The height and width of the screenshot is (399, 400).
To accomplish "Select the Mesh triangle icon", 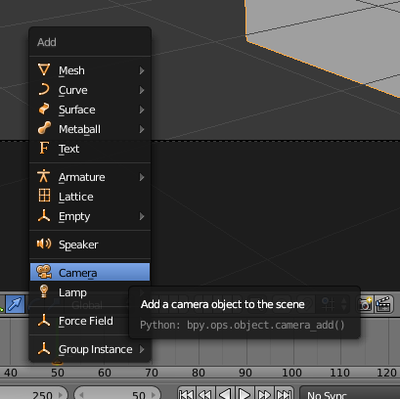I will (44, 70).
